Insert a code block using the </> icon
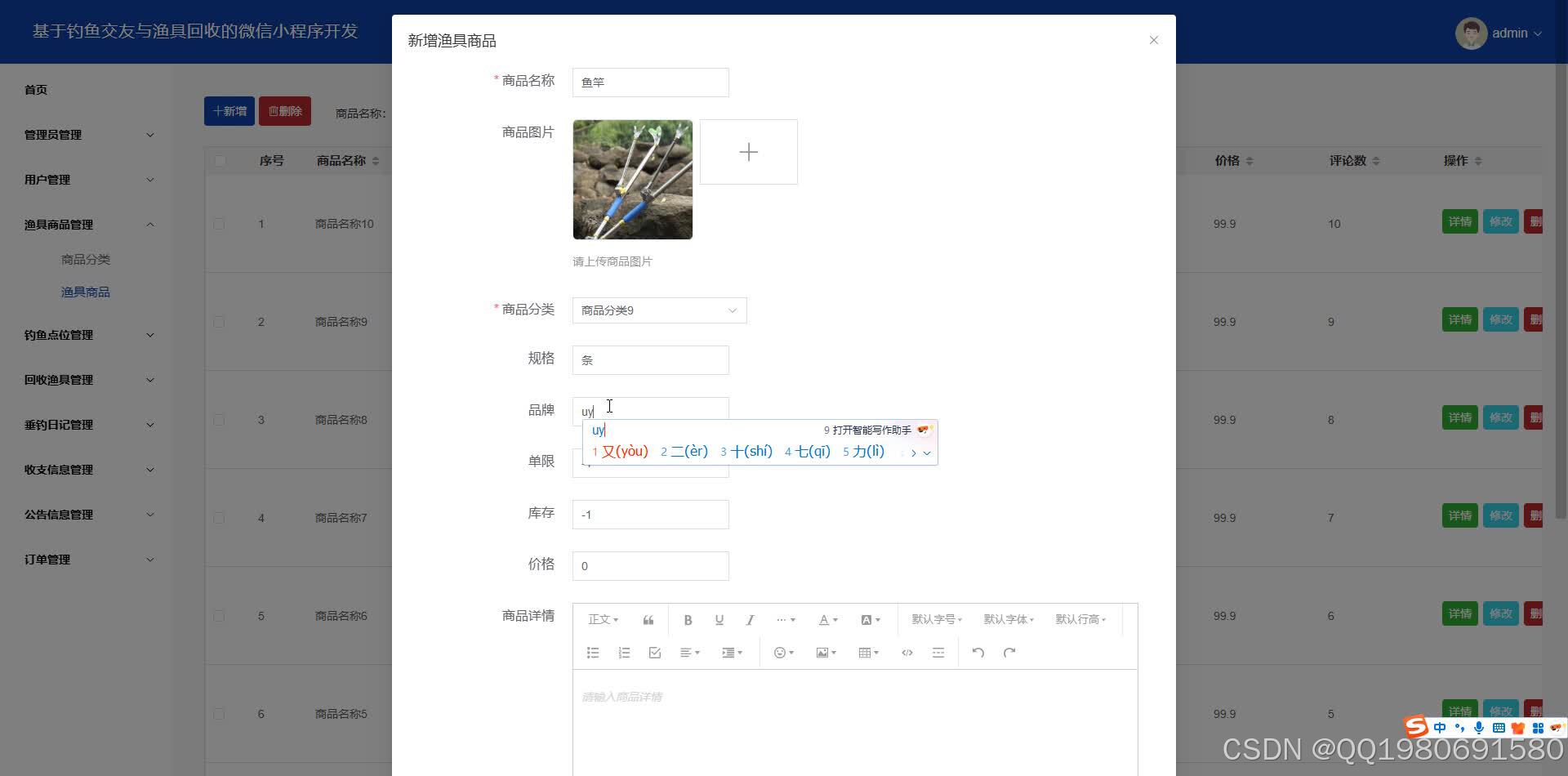The height and width of the screenshot is (776, 1568). tap(906, 652)
